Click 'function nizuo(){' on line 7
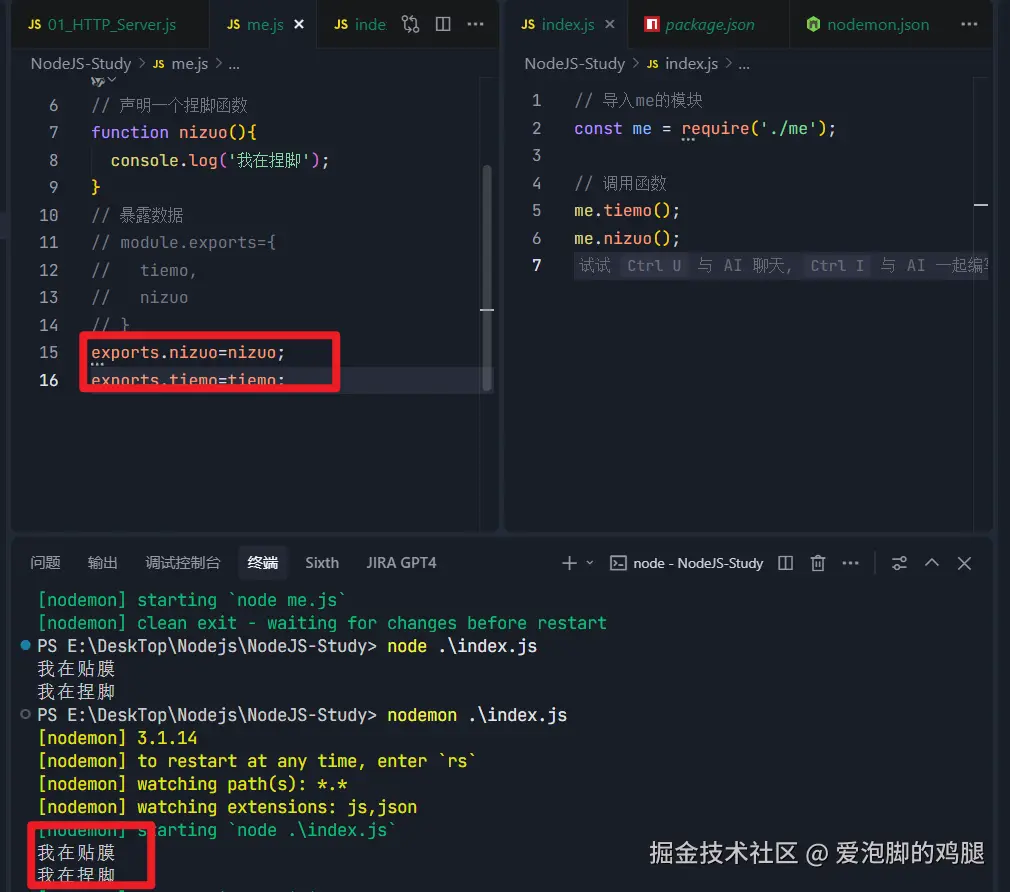 coord(174,133)
